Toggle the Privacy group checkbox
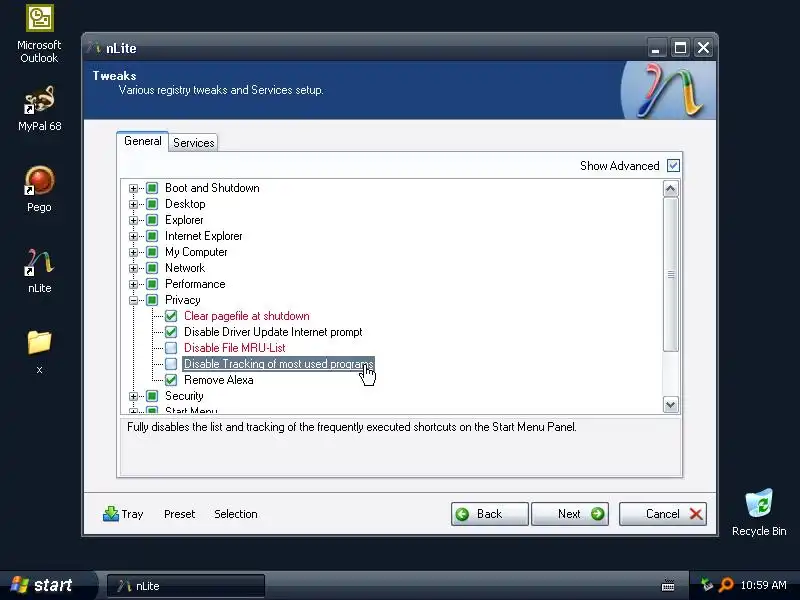 152,300
